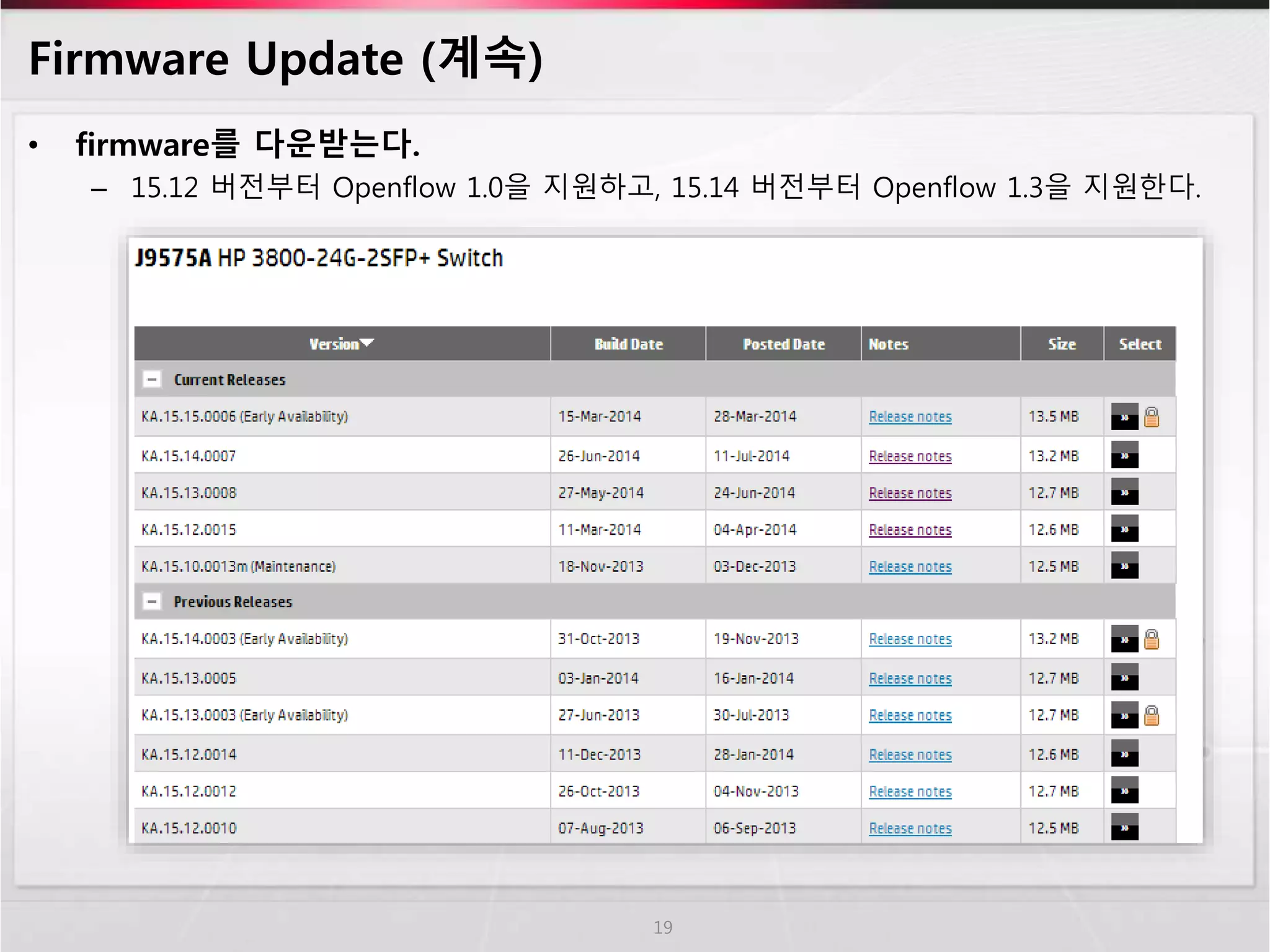Open Release notes for KA.15.13.0008
1270x952 pixels.
tap(910, 493)
